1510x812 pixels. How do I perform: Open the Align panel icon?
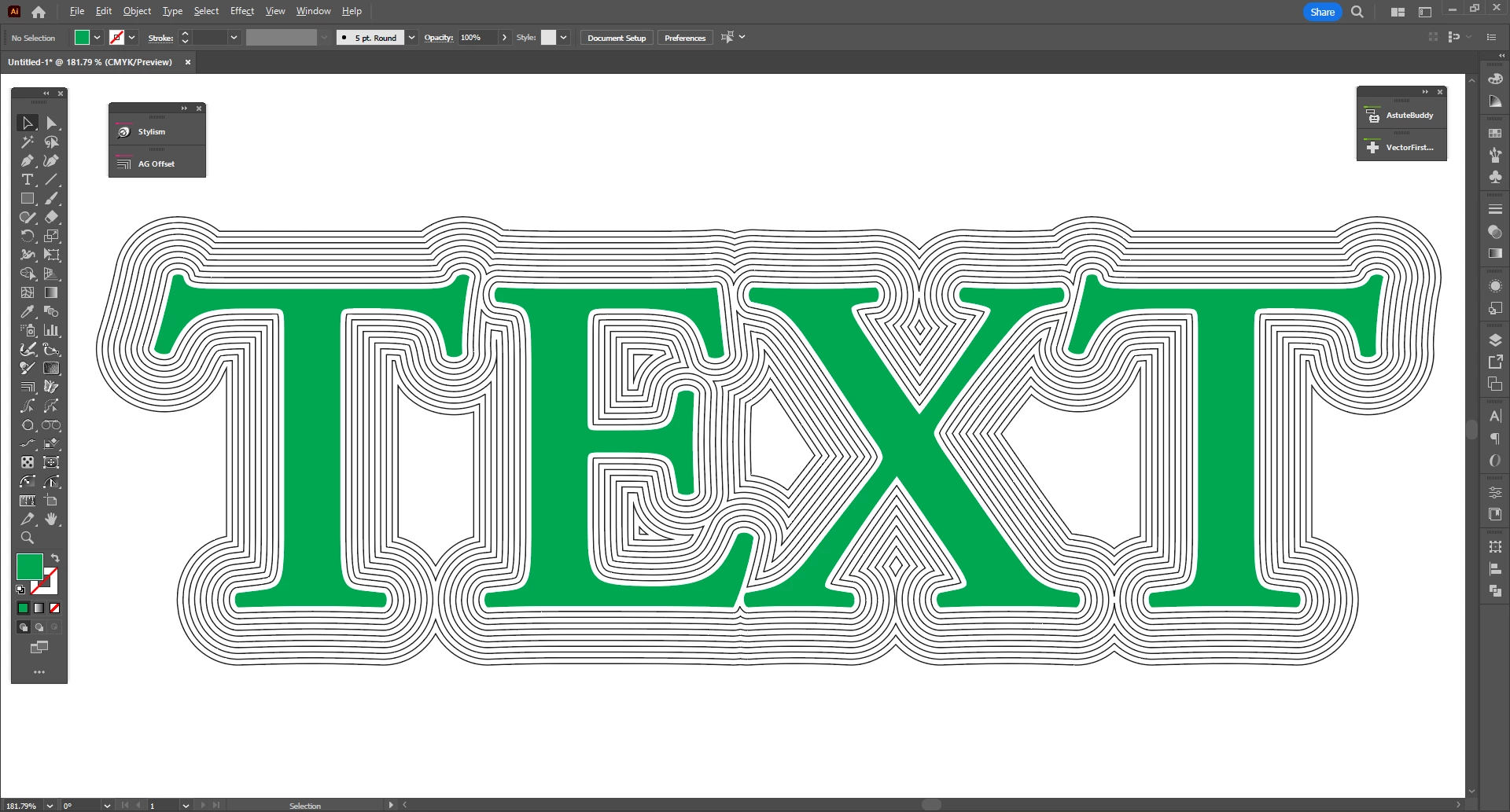[x=1495, y=568]
